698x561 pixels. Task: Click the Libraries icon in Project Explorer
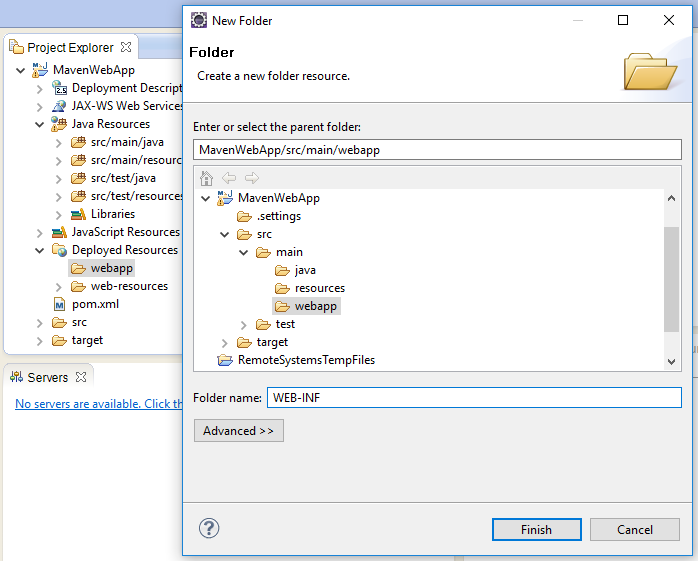(x=78, y=214)
